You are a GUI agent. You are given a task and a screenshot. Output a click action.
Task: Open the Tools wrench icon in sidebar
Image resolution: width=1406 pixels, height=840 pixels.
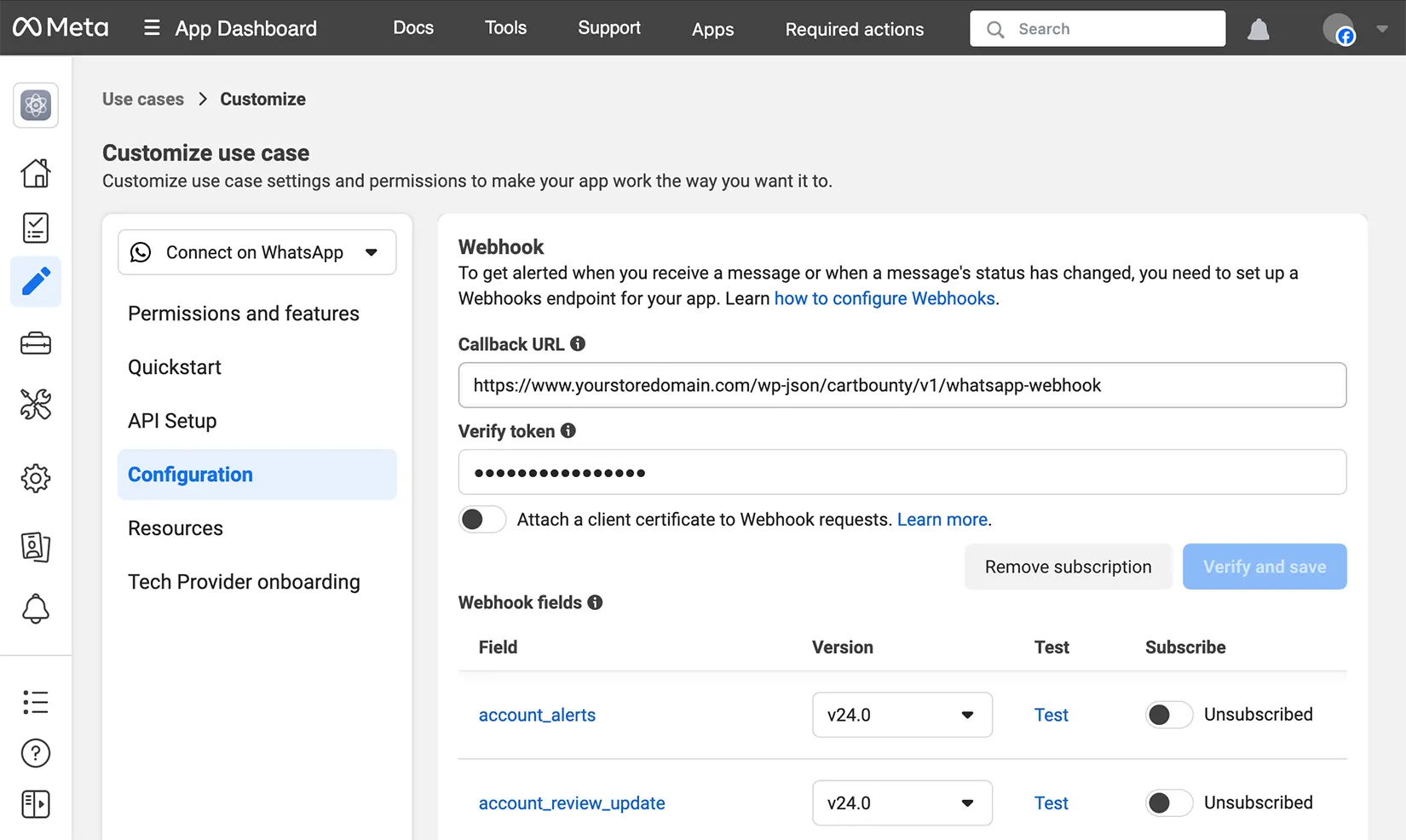(x=35, y=406)
